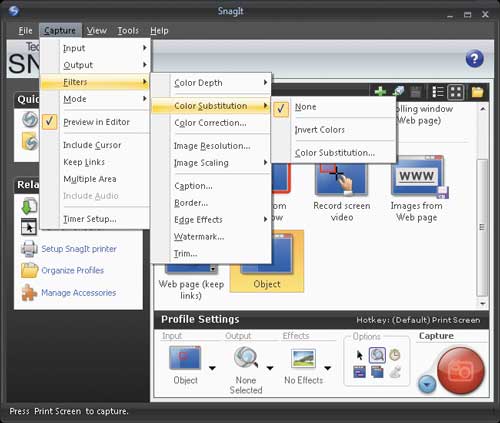500x423 pixels.
Task: Select None in the Color Substitution submenu
Action: tap(334, 107)
